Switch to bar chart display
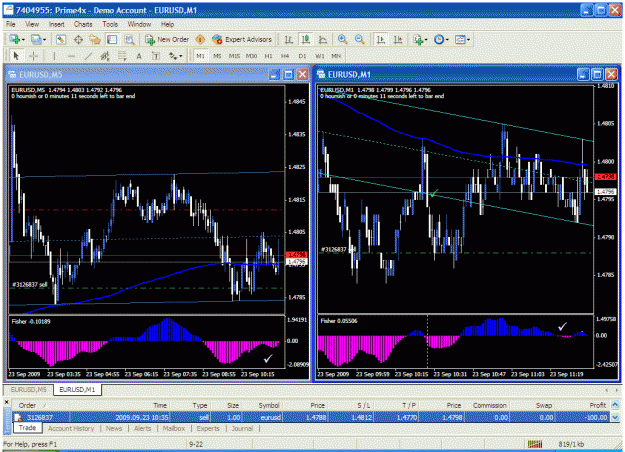Screen dimensions: 625x452 click(289, 39)
